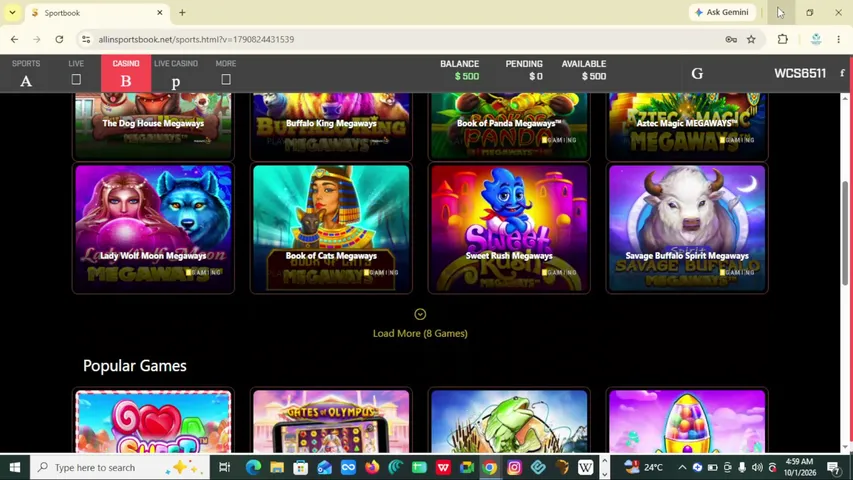Open the Chrome profile avatar

click(x=815, y=39)
